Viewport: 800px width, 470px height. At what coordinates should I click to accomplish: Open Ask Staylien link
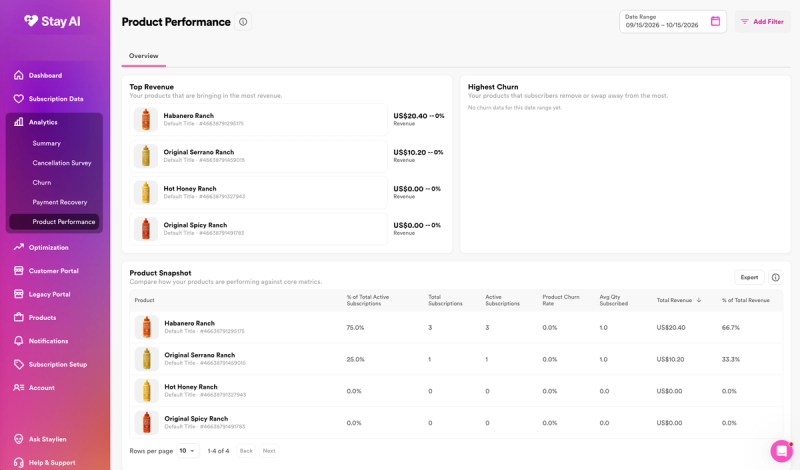pos(47,439)
